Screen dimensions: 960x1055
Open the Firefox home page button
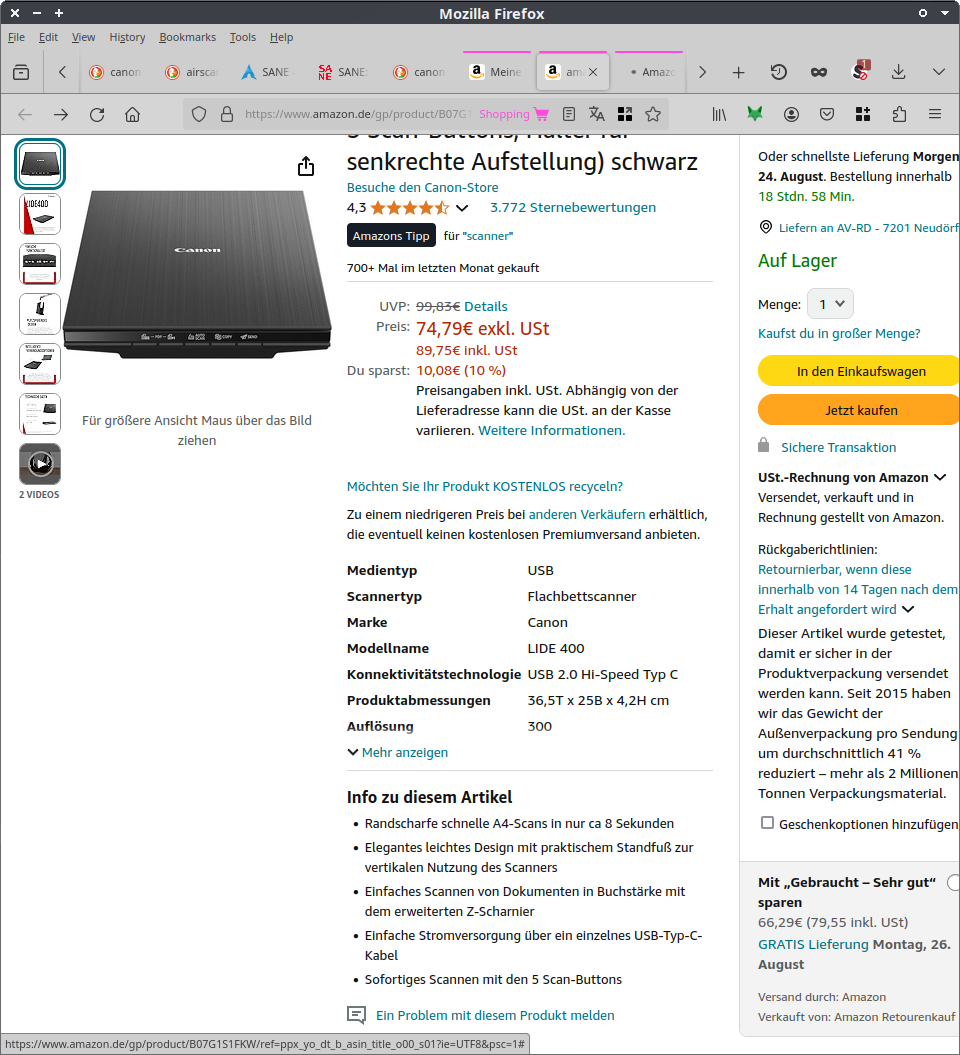pyautogui.click(x=132, y=114)
